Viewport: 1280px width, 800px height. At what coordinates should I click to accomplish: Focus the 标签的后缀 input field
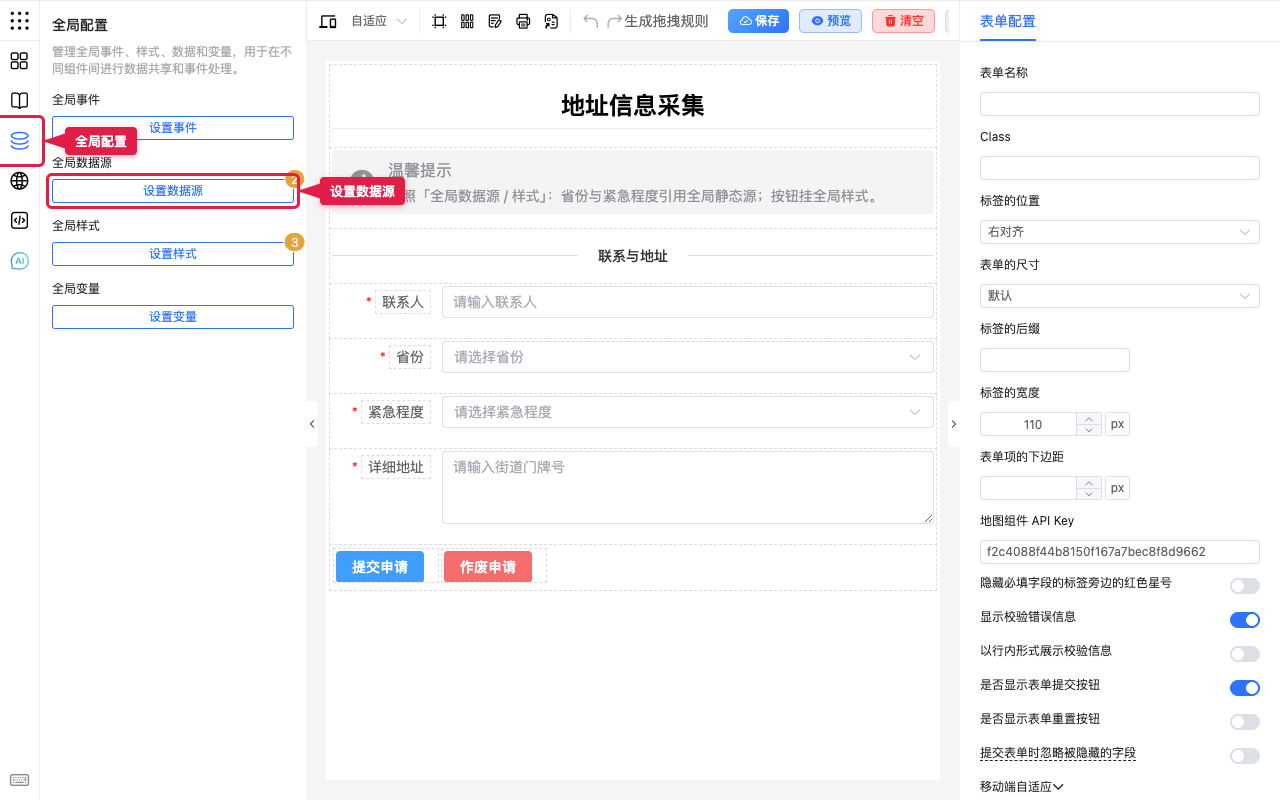pyautogui.click(x=1055, y=360)
